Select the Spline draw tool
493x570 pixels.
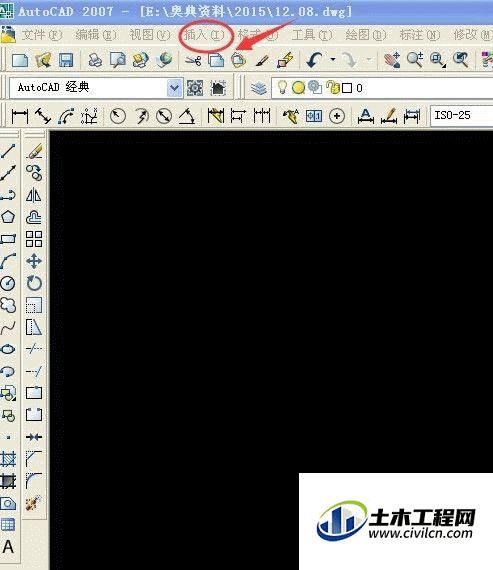click(x=8, y=328)
